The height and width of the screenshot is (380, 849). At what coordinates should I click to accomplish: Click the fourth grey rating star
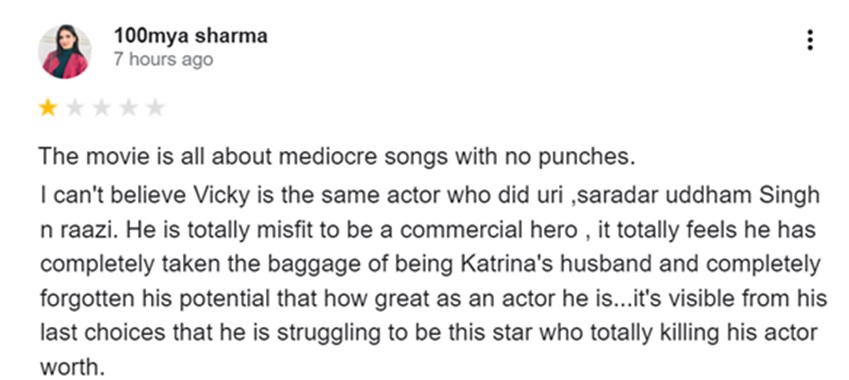pyautogui.click(x=128, y=108)
